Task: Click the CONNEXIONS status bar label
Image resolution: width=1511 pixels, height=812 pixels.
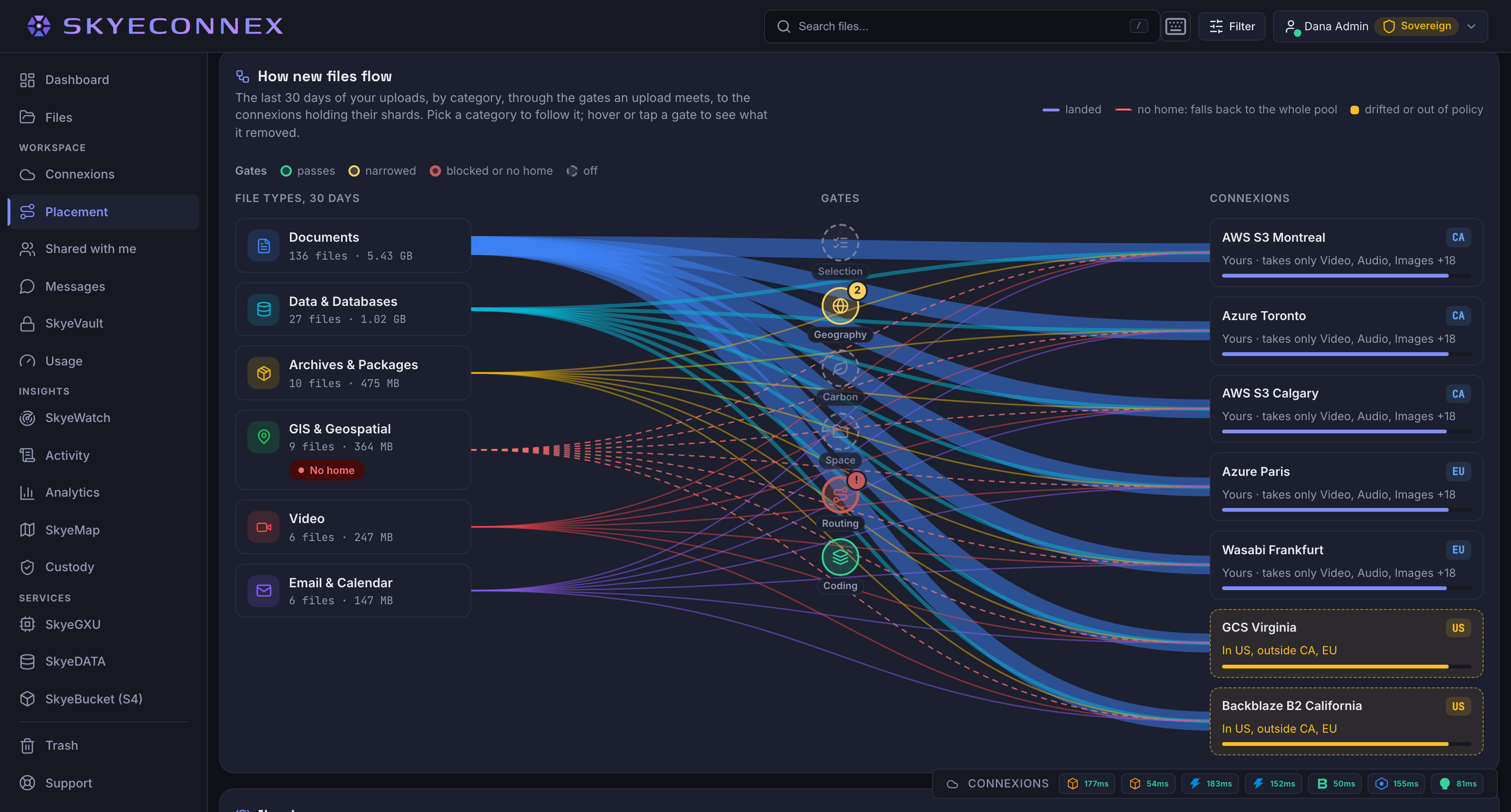Action: (x=1008, y=784)
